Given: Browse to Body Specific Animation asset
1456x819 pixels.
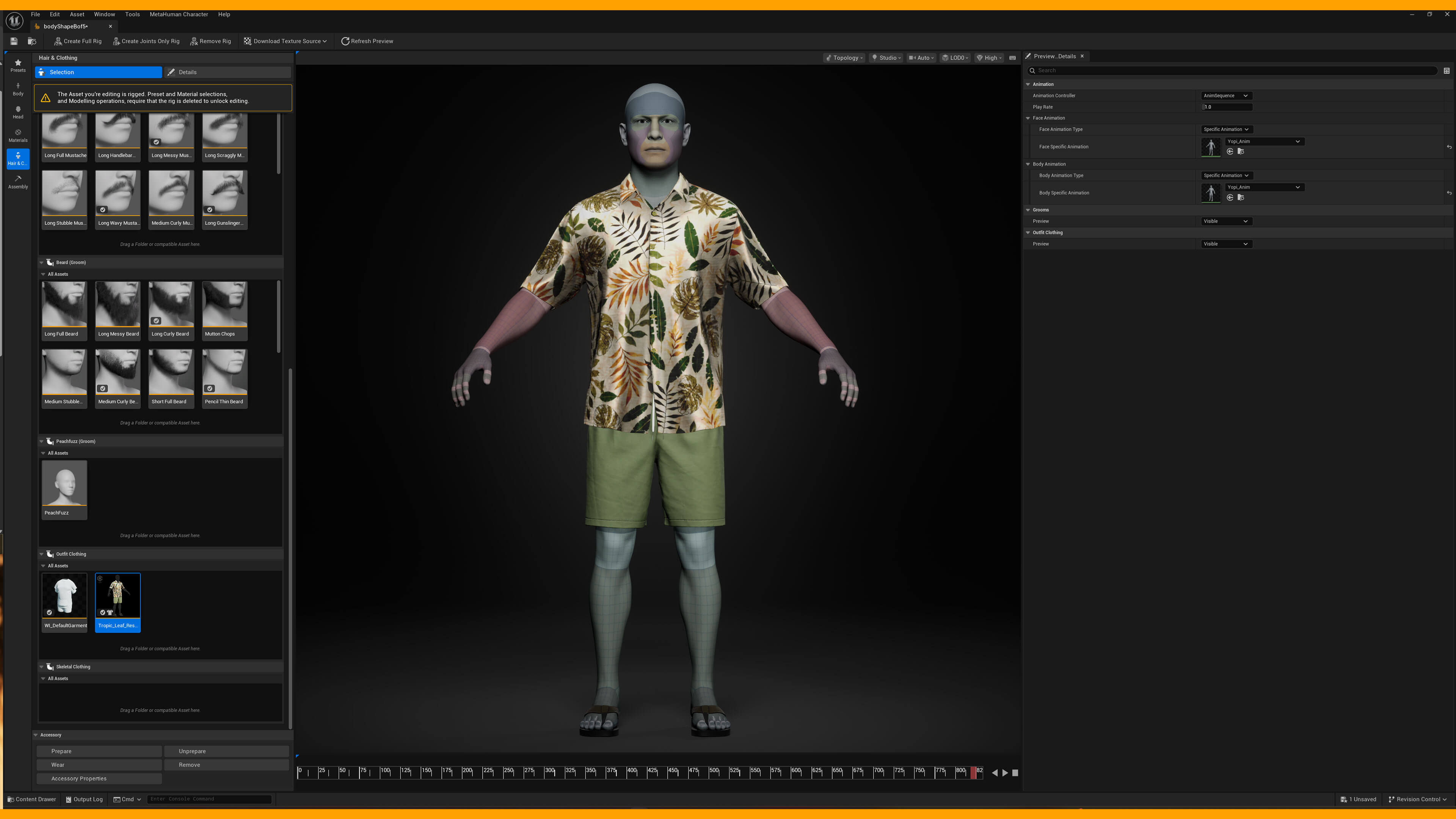Looking at the screenshot, I should [x=1241, y=197].
